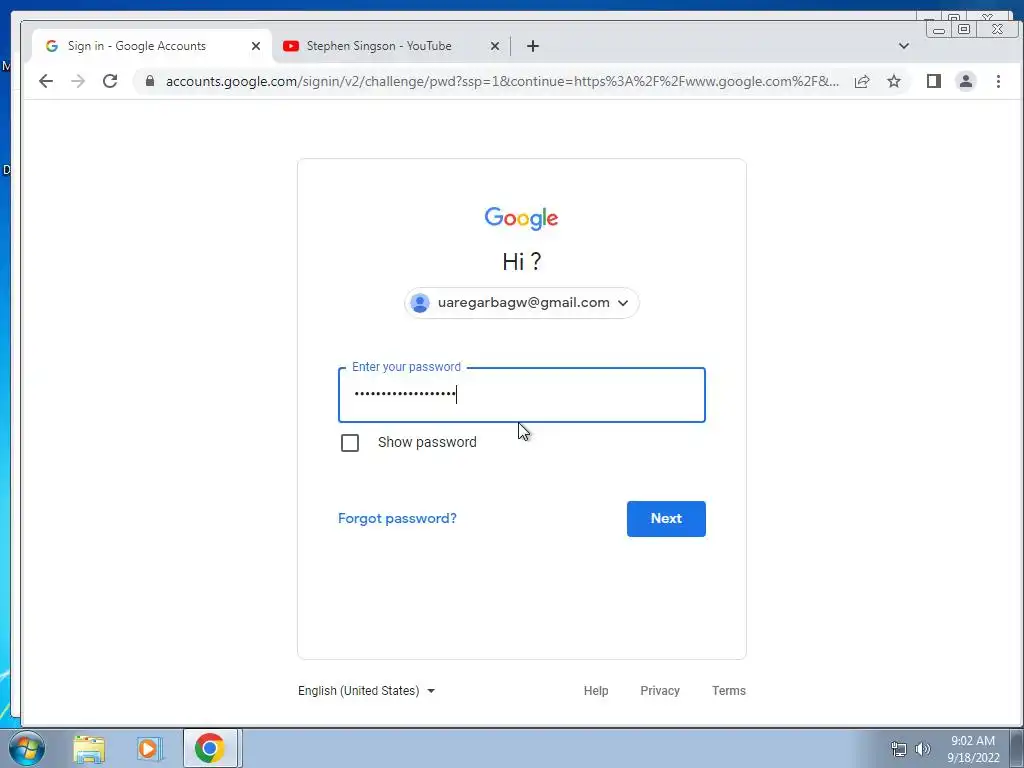Open the Forgot password? link
1024x768 pixels.
coord(397,519)
